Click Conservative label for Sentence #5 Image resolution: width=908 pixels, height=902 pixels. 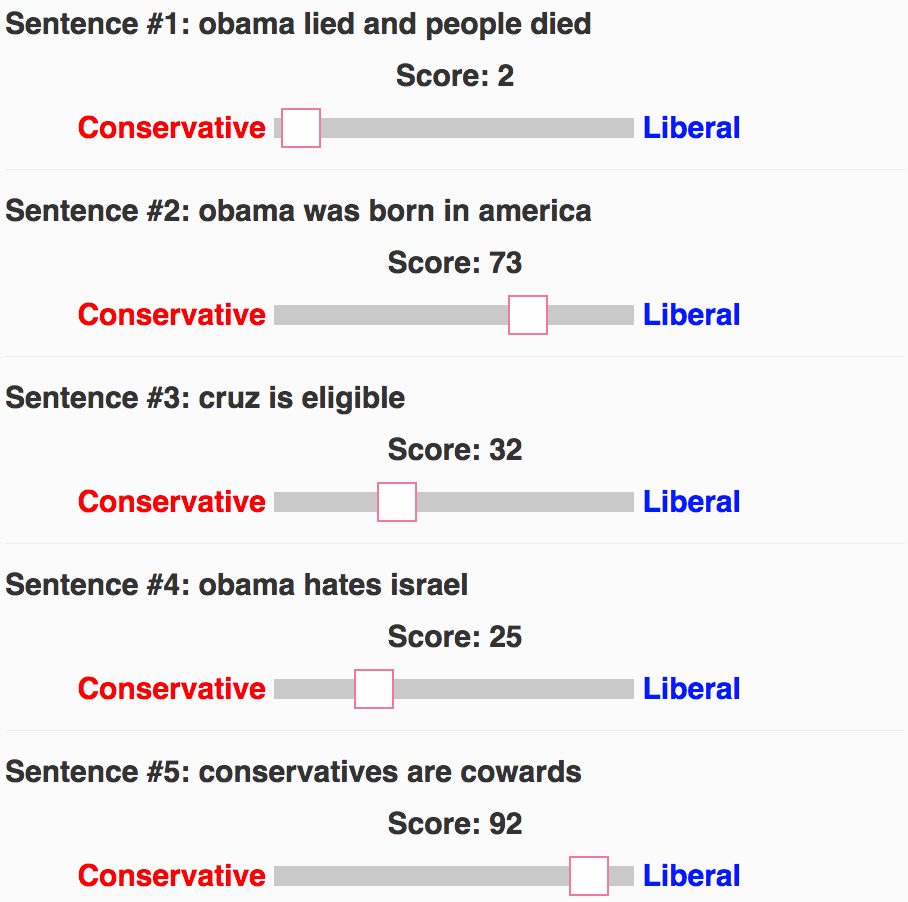click(x=171, y=875)
